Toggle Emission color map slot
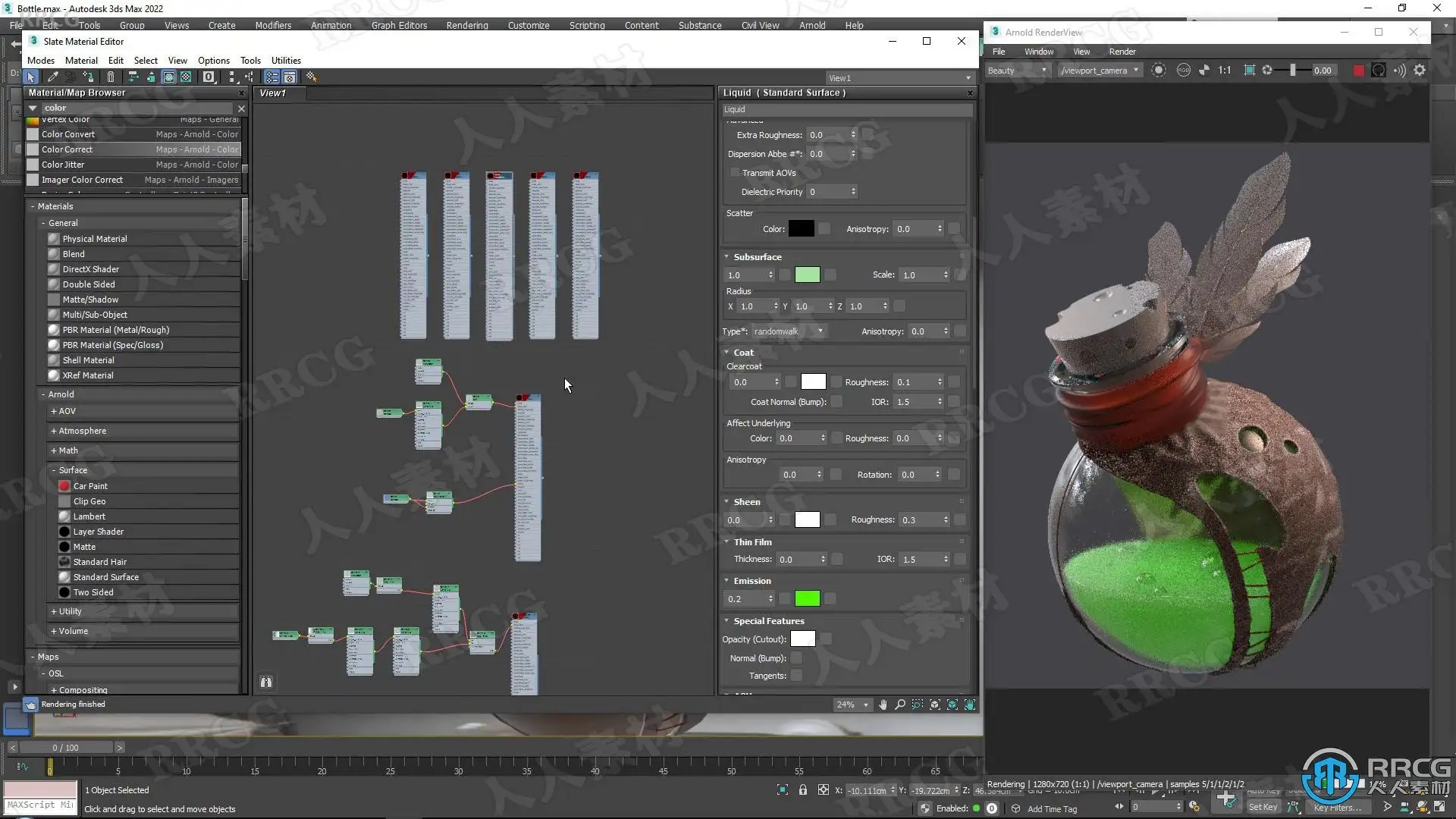The image size is (1456, 819). coord(830,598)
